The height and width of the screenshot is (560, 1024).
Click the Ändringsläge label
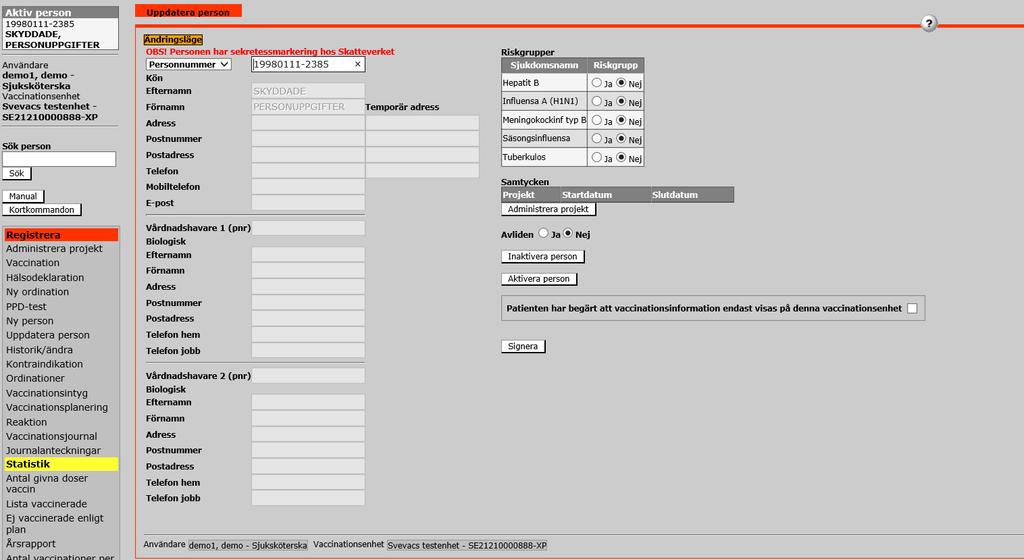(173, 40)
